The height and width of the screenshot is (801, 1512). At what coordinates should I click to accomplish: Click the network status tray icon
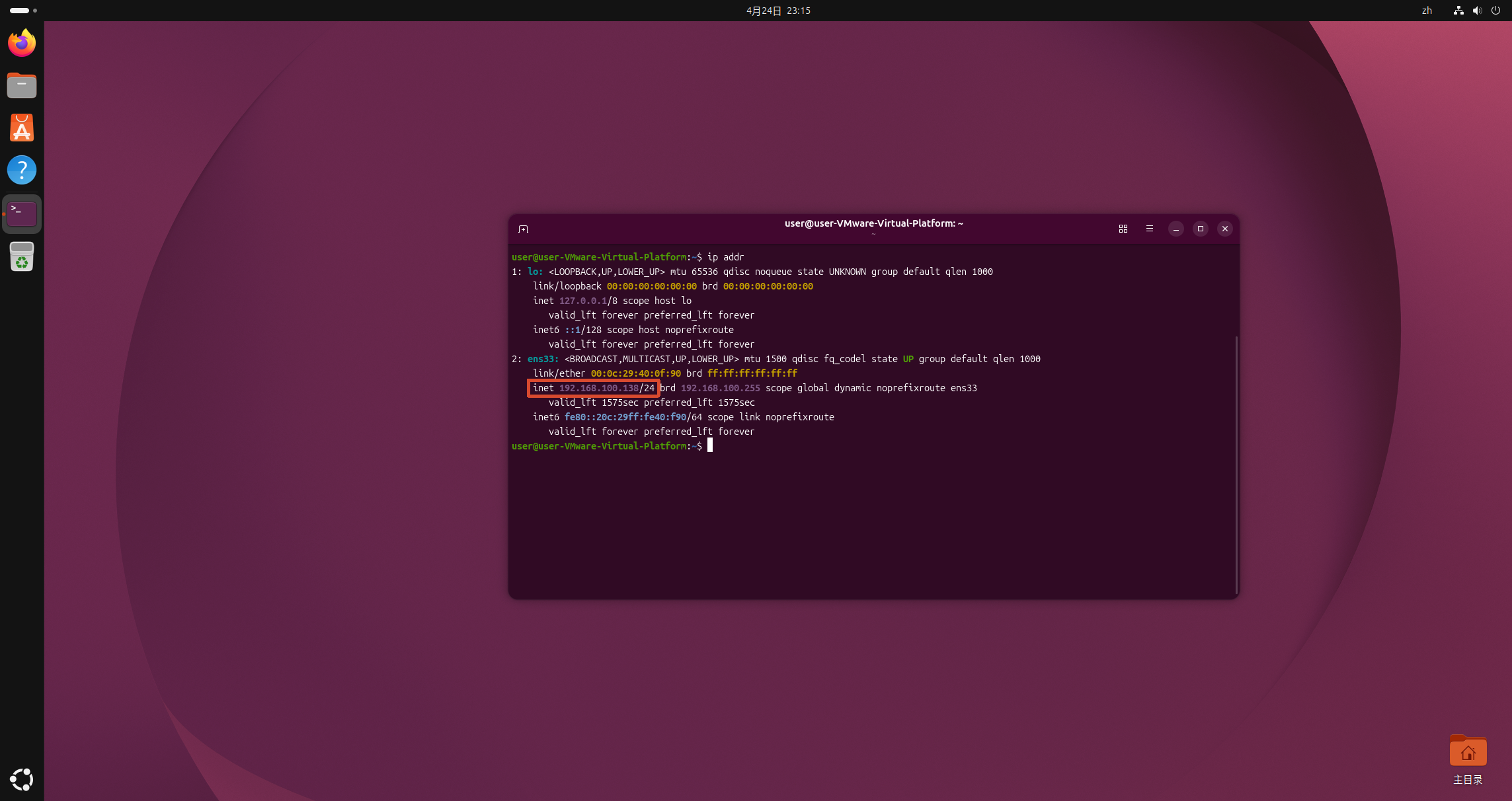pos(1458,11)
